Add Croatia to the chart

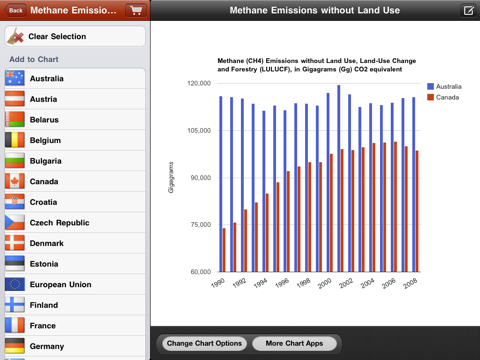75,202
